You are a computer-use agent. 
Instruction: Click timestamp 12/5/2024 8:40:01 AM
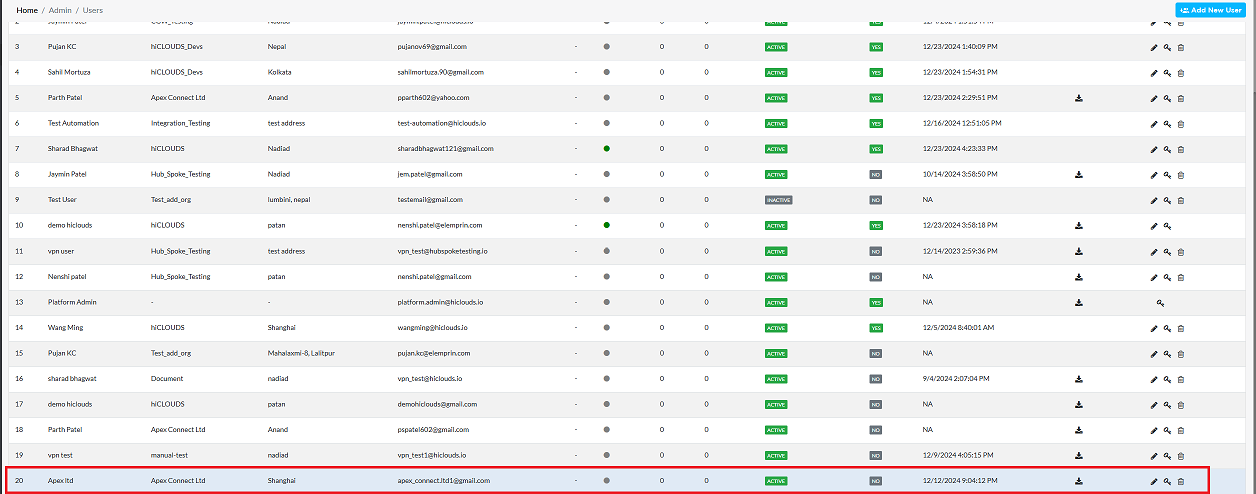tap(959, 327)
